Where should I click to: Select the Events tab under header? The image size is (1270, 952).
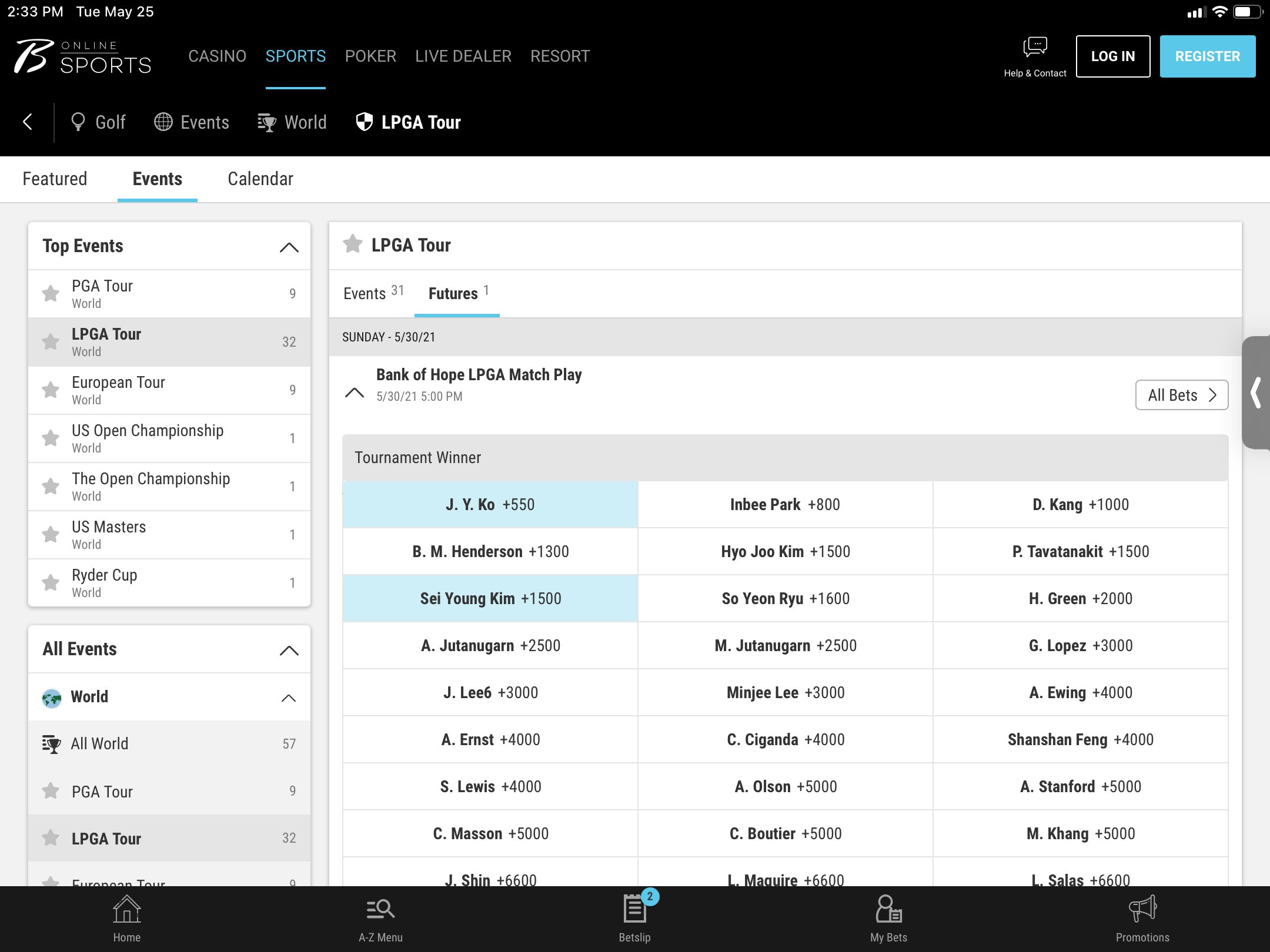click(158, 179)
